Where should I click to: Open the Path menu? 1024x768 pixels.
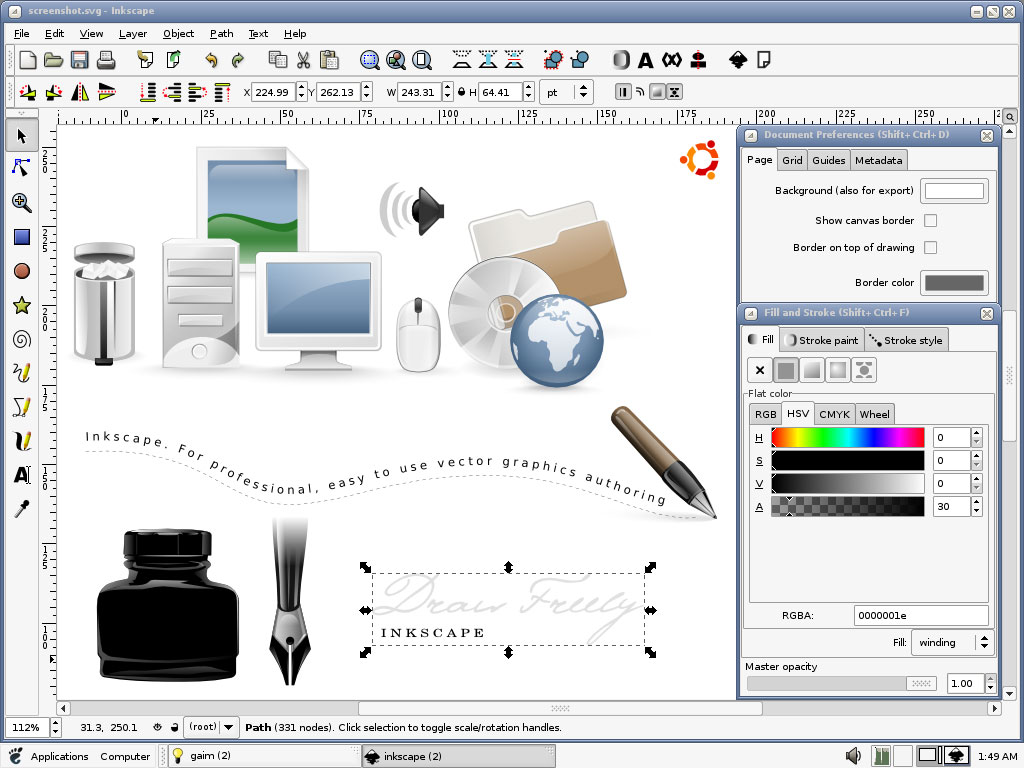click(221, 33)
